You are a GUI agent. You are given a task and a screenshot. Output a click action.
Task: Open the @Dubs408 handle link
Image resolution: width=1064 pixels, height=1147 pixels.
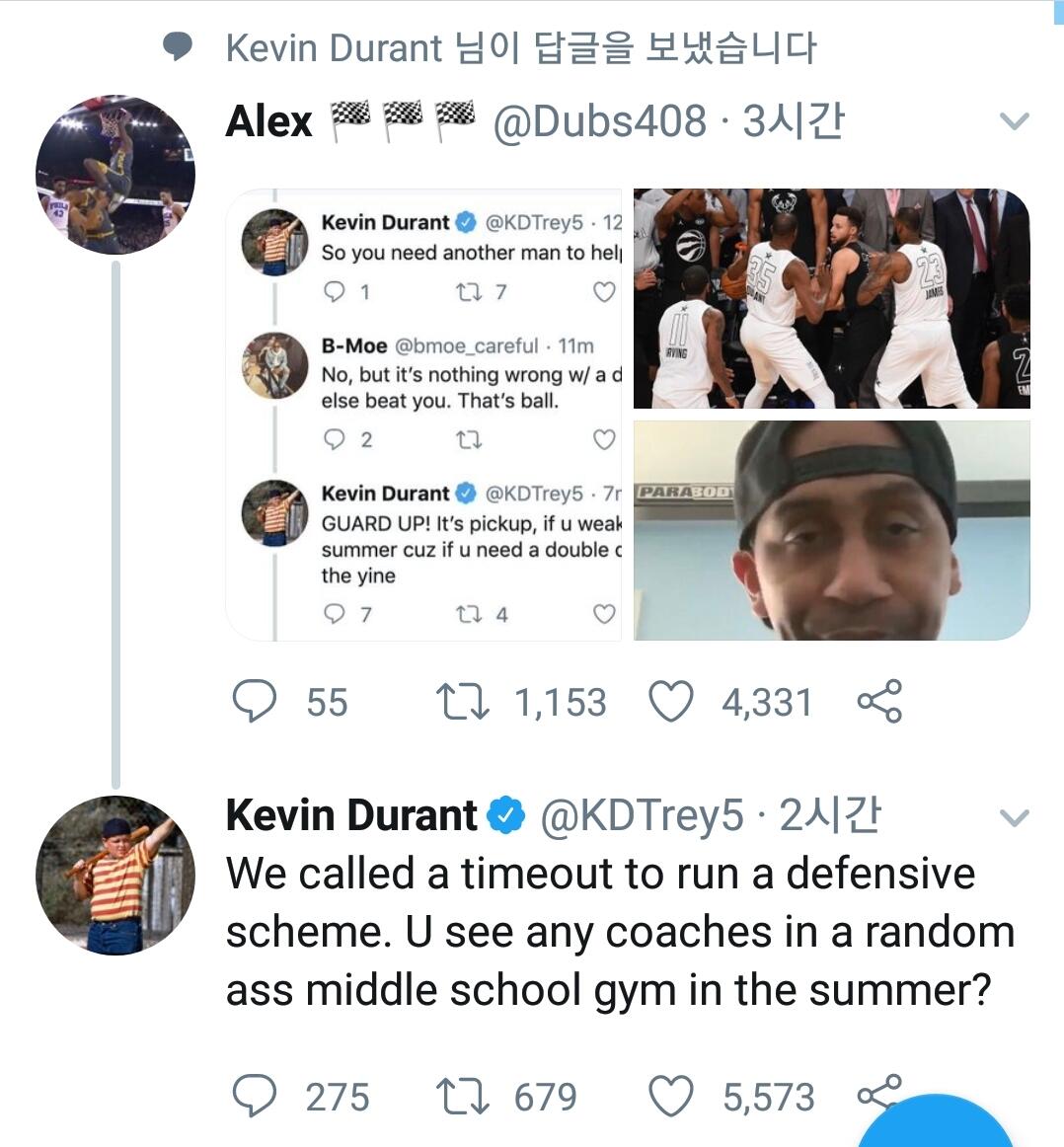(599, 121)
